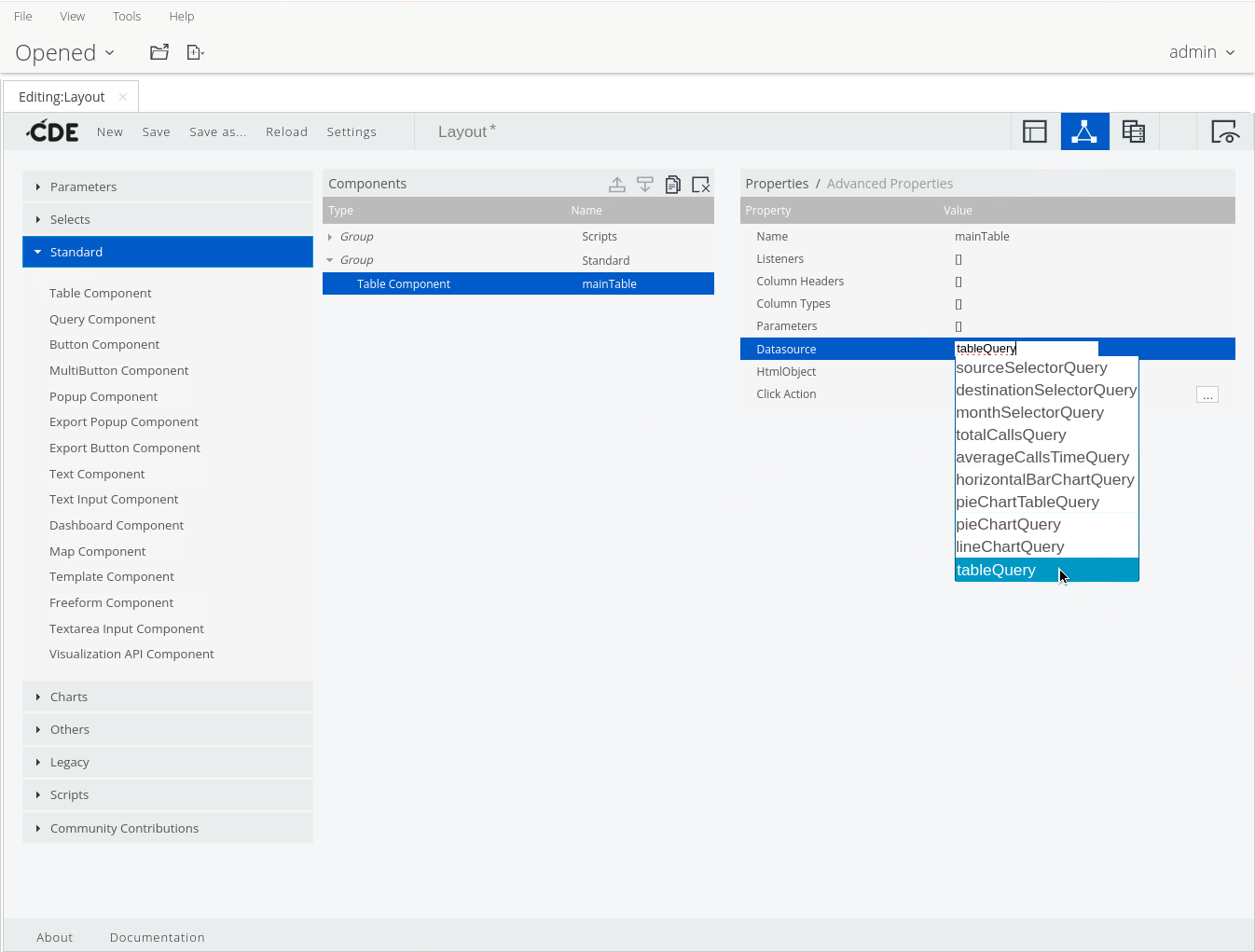
Task: Delete the selected mainTable component
Action: tap(700, 185)
